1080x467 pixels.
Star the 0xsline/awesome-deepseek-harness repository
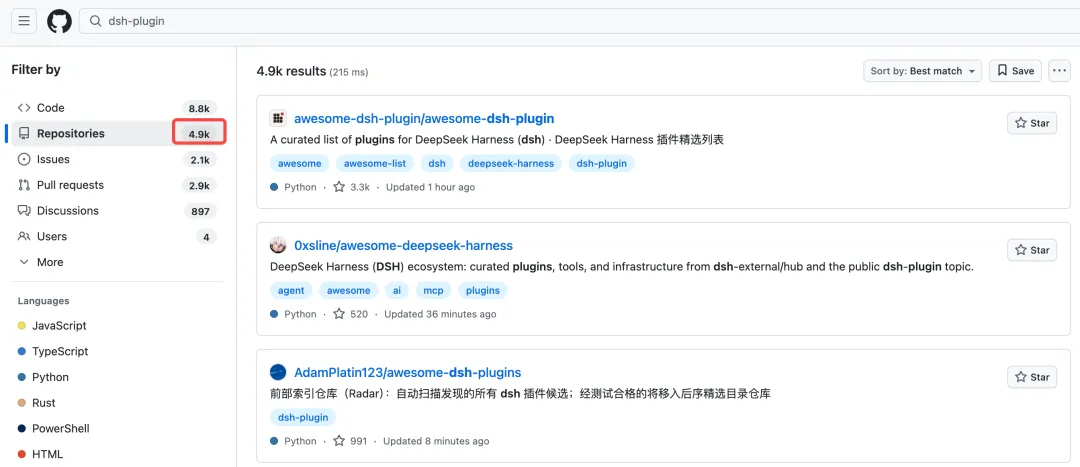point(1032,250)
